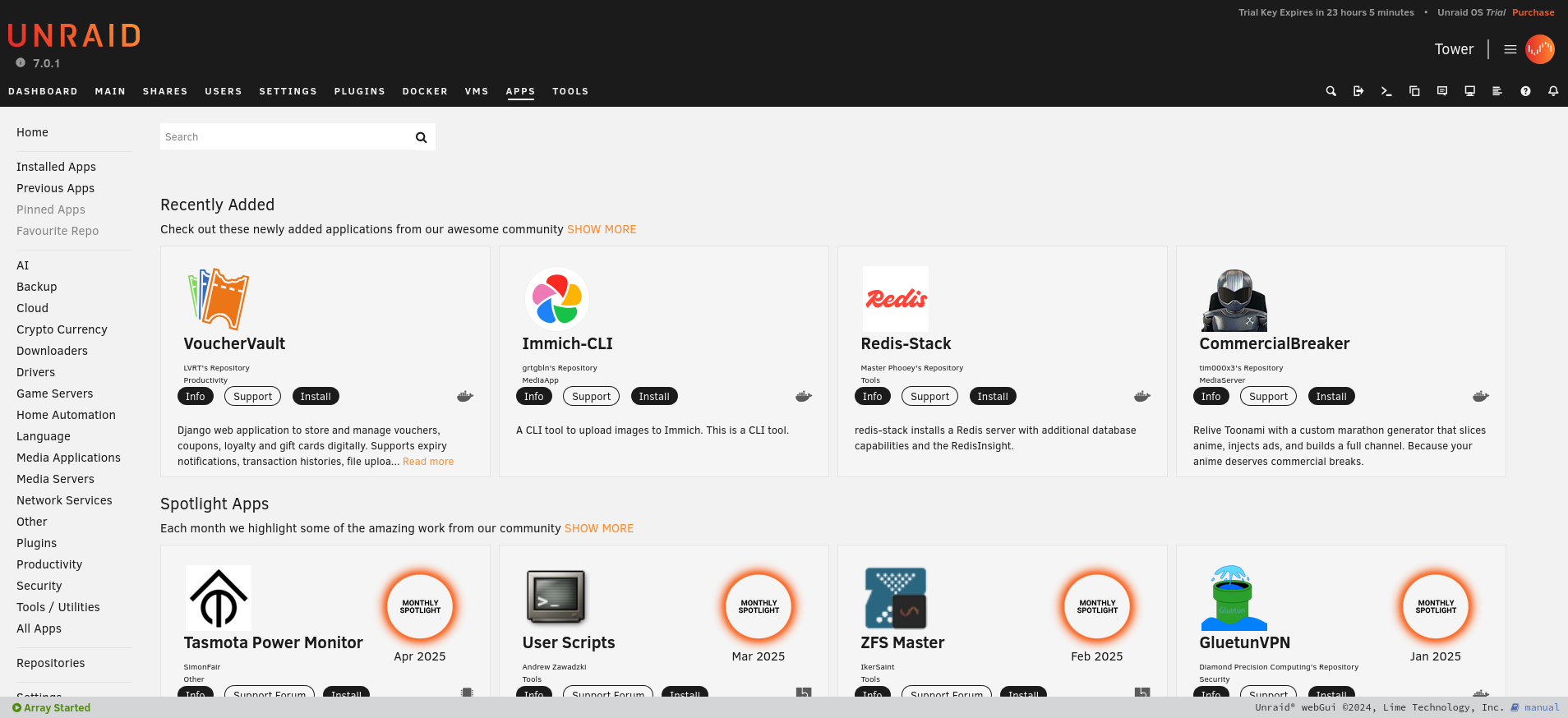
Task: Open the manual link in the footer
Action: tap(1535, 707)
